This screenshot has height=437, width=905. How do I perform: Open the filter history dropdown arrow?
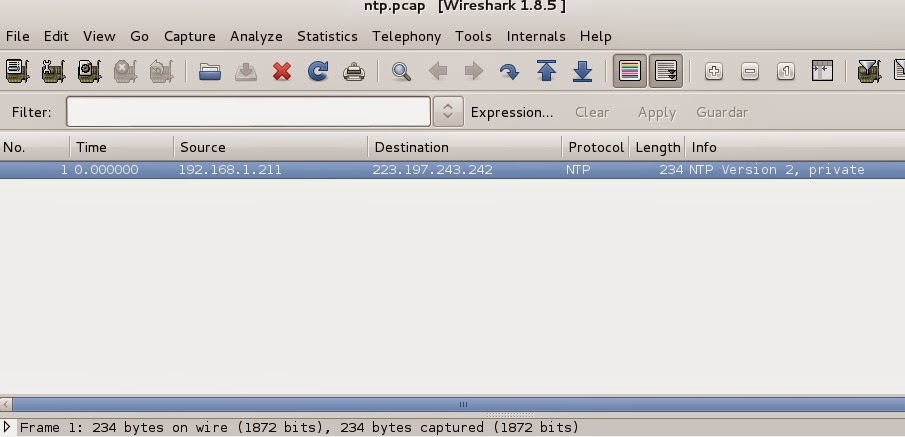point(448,112)
